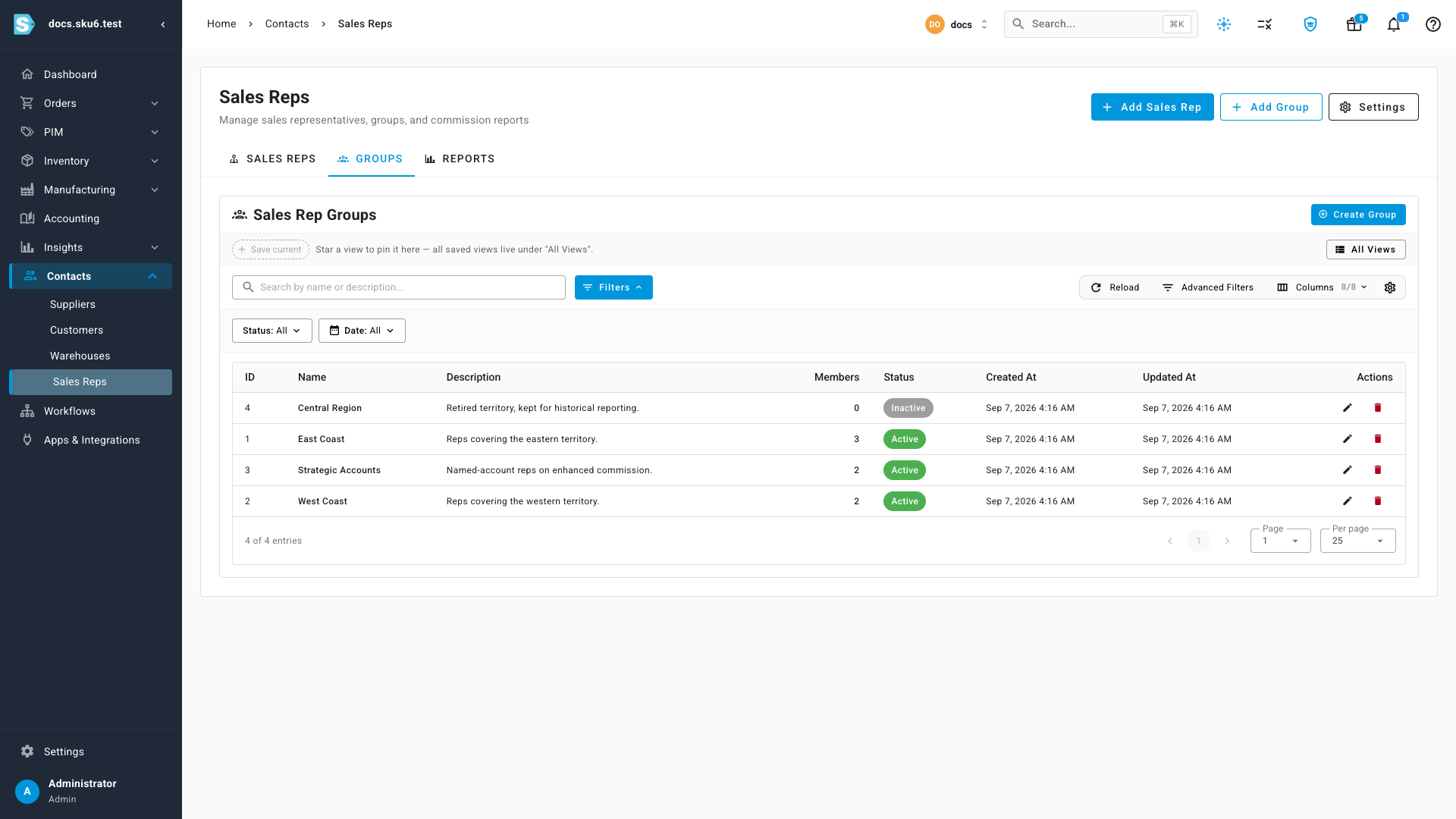
Task: Toggle the Filters button
Action: pyautogui.click(x=613, y=287)
